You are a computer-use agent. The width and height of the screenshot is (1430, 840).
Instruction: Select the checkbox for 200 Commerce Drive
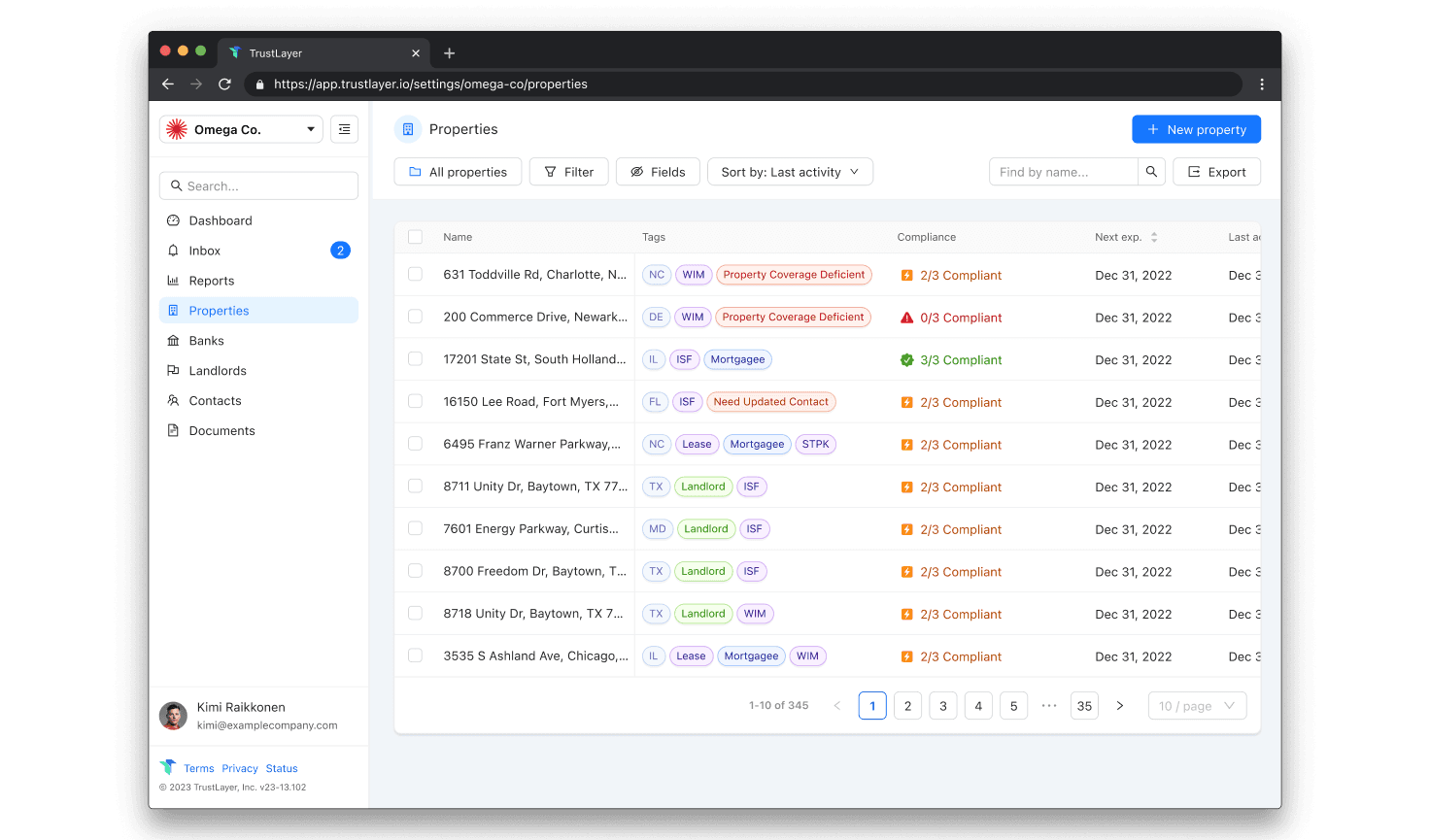[415, 317]
